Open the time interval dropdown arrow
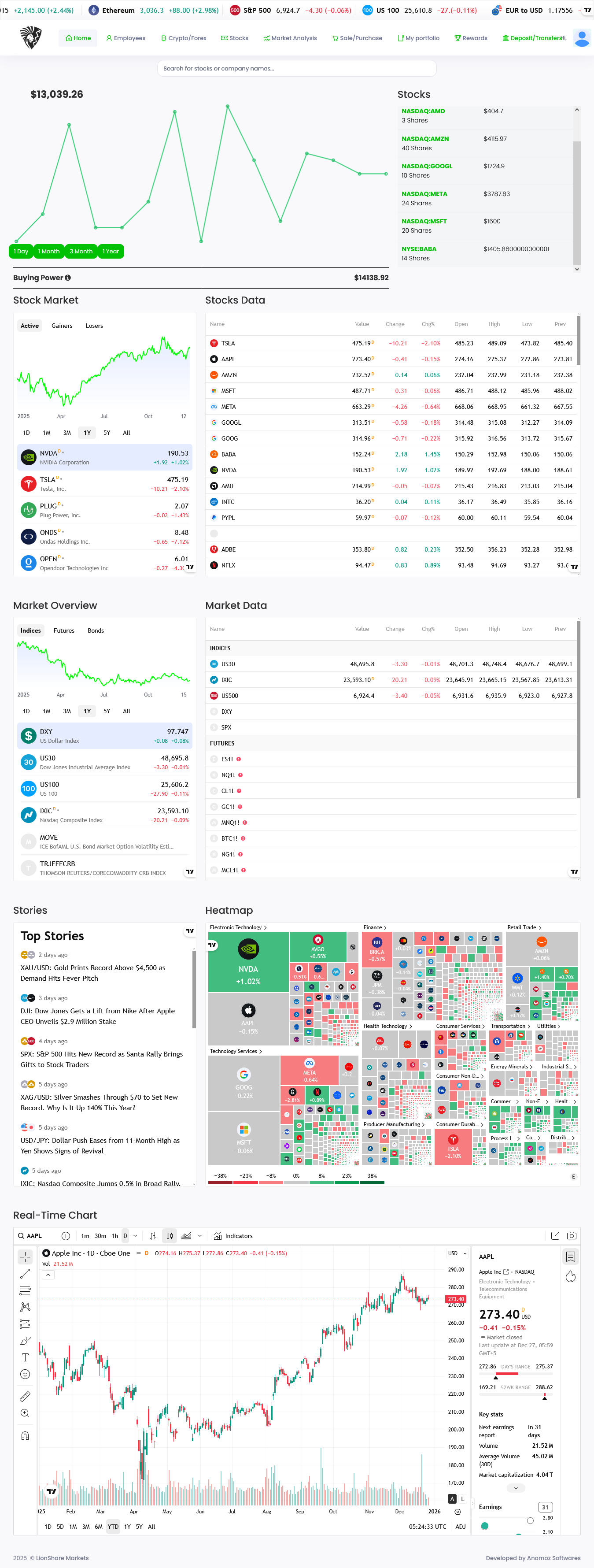This screenshot has height=1568, width=594. pyautogui.click(x=135, y=1236)
